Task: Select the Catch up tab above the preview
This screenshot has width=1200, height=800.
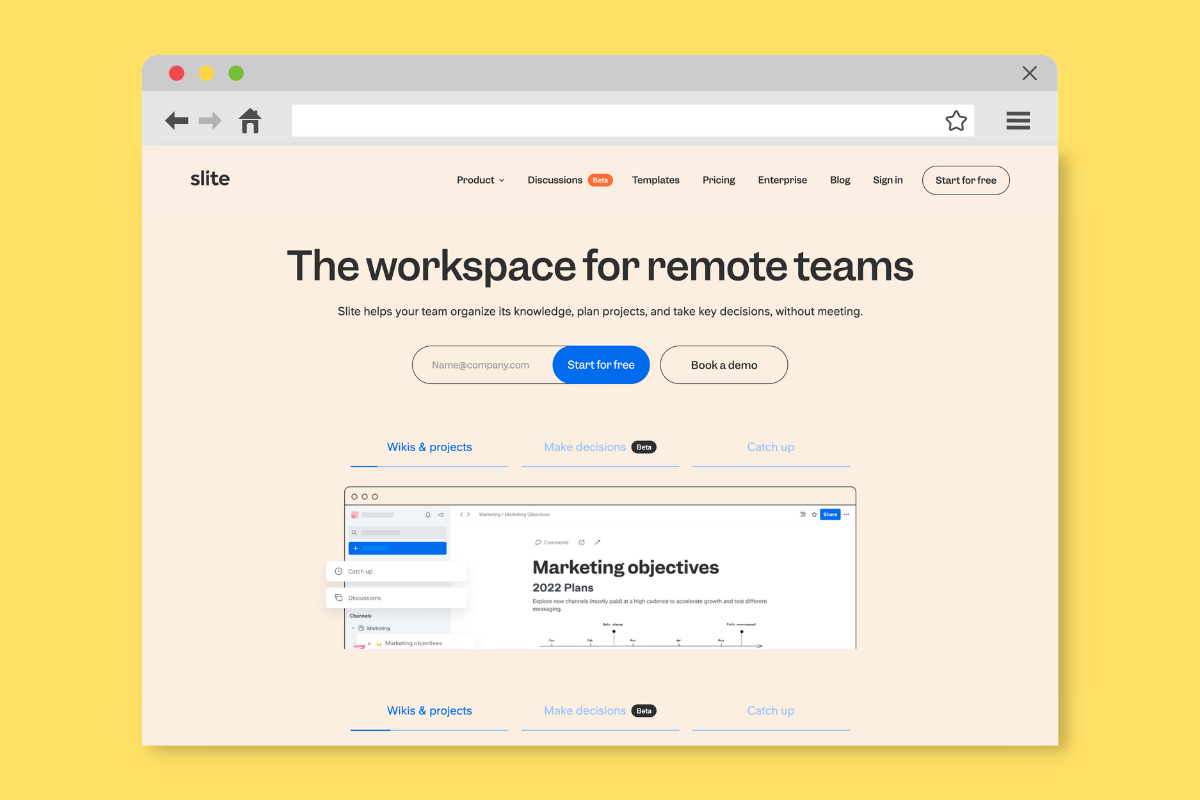Action: (771, 447)
